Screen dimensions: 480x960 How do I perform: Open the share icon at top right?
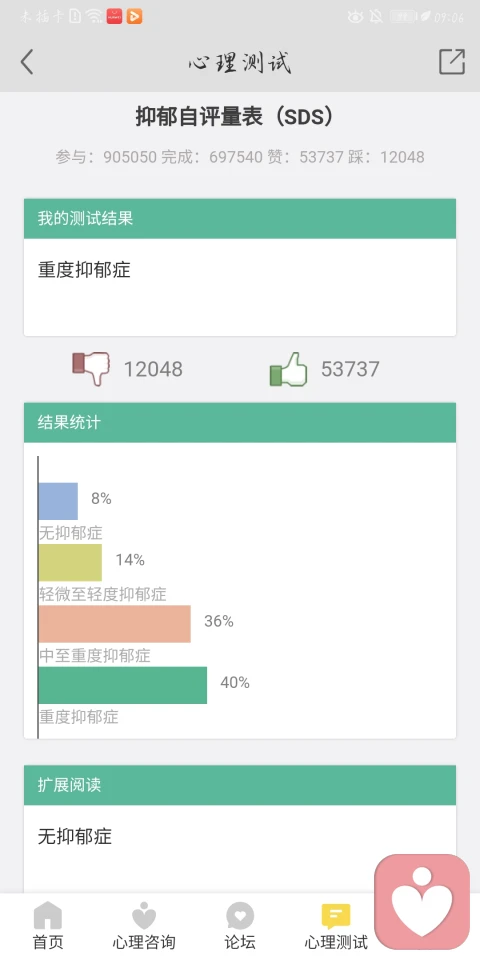tap(452, 62)
